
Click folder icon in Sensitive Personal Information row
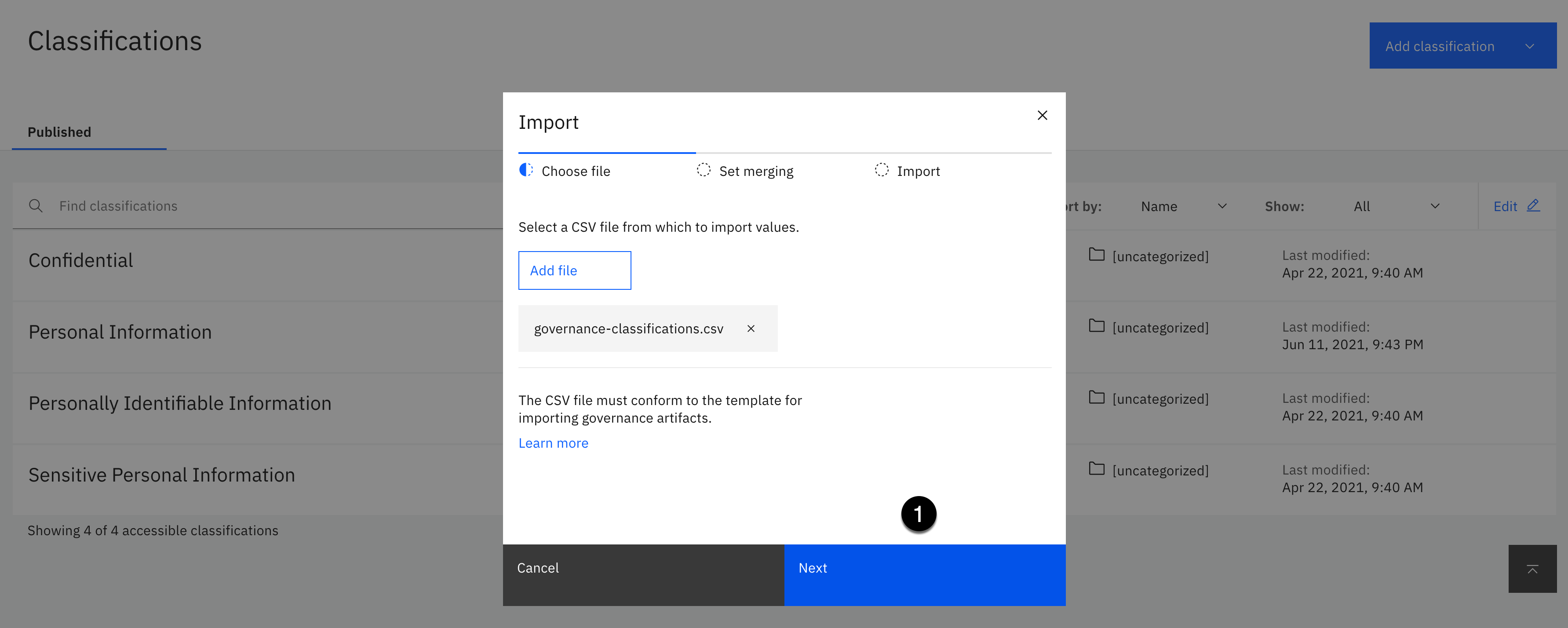[x=1096, y=469]
